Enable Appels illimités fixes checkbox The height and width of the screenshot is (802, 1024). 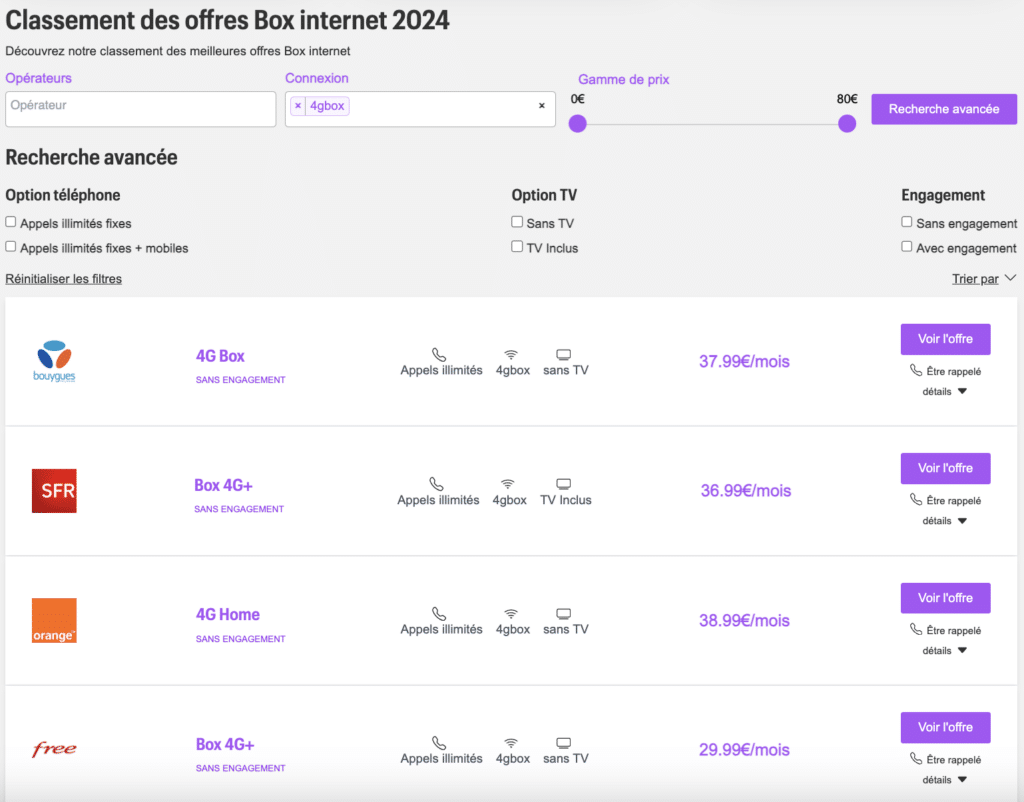click(x=11, y=222)
